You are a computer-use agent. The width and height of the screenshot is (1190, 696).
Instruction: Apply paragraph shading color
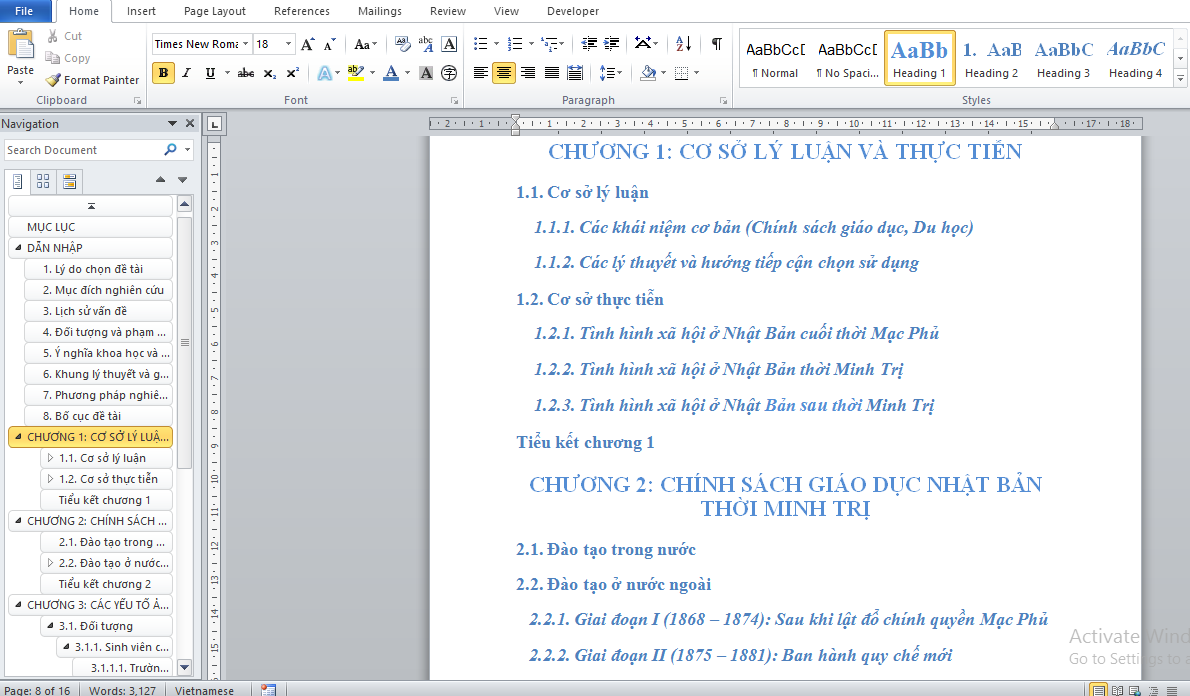click(648, 73)
